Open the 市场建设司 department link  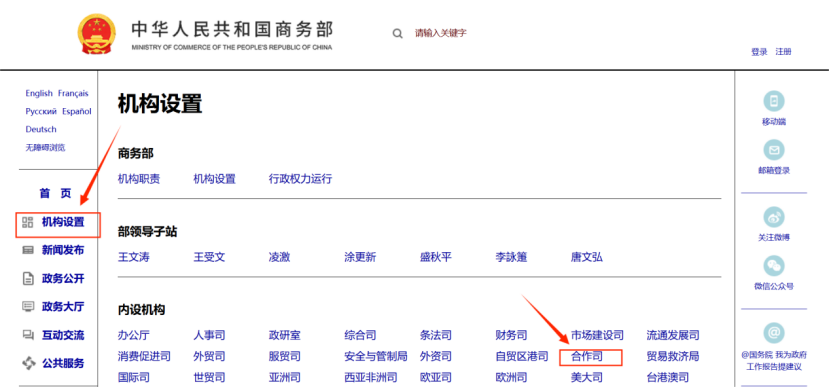click(x=597, y=335)
